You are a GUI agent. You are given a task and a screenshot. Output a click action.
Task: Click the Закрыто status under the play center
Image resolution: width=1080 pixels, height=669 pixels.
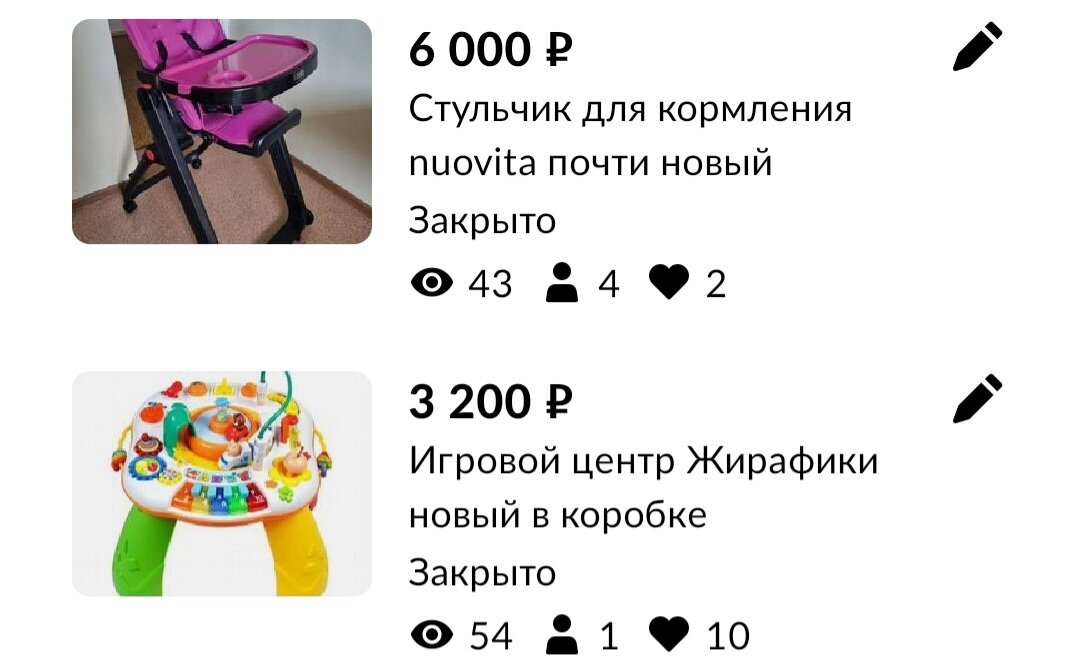482,573
